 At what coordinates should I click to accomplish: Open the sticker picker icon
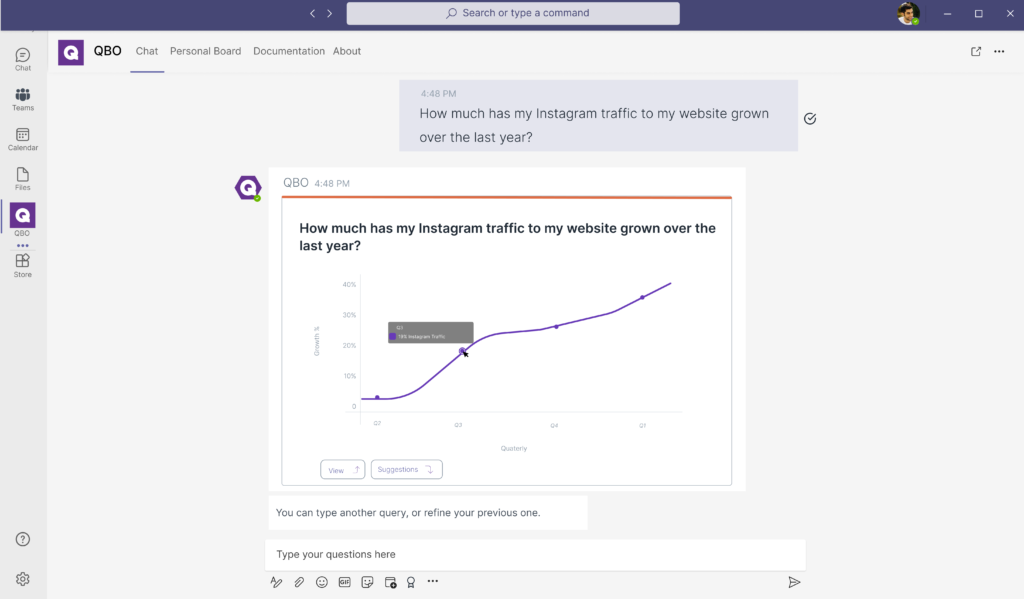click(367, 582)
